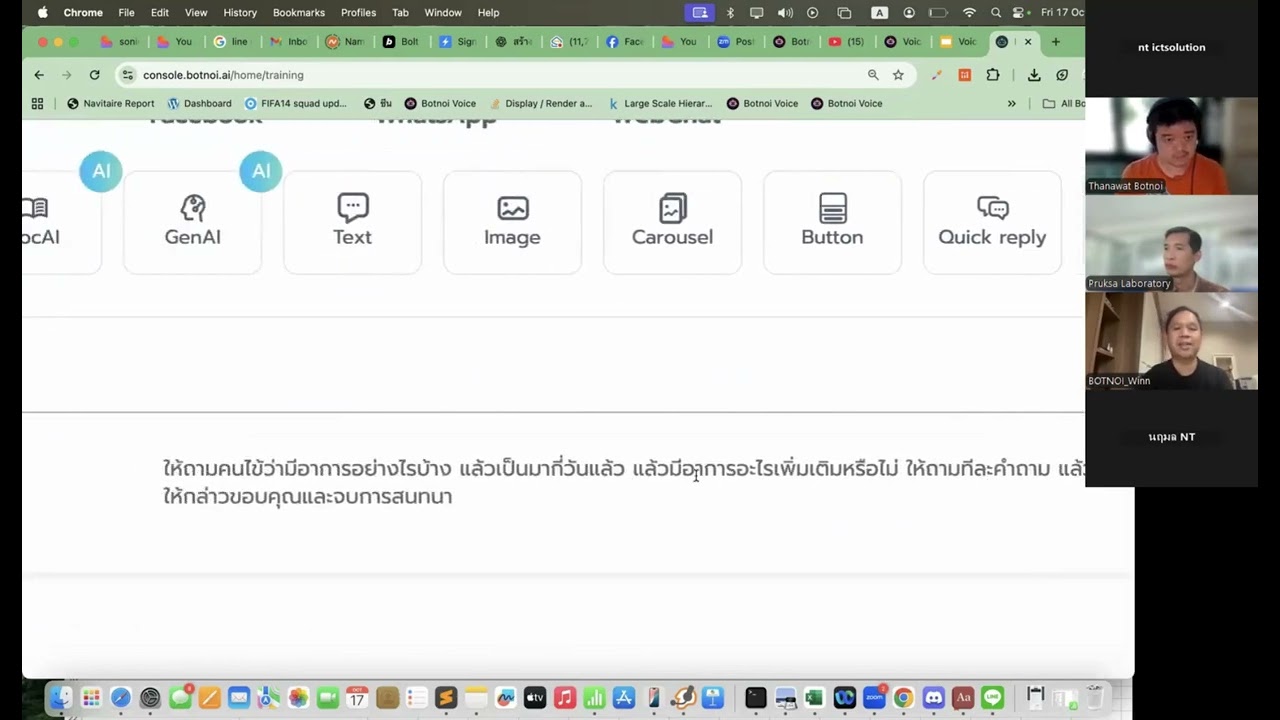Open Chrome extensions puzzle icon

point(993,75)
